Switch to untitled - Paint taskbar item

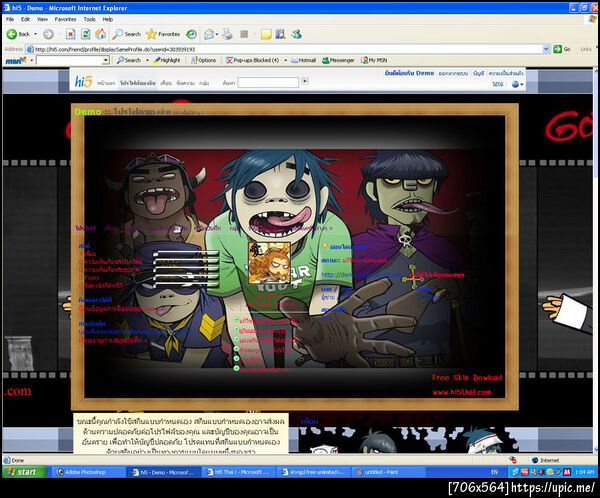click(387, 472)
